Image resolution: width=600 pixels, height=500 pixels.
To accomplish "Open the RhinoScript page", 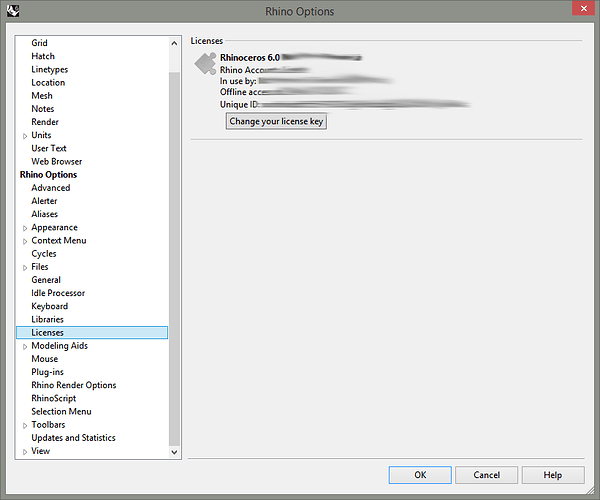I will pos(54,399).
